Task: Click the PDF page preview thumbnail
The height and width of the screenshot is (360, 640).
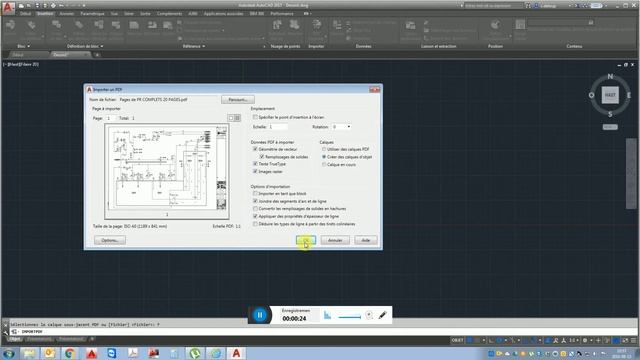Action: [x=167, y=171]
